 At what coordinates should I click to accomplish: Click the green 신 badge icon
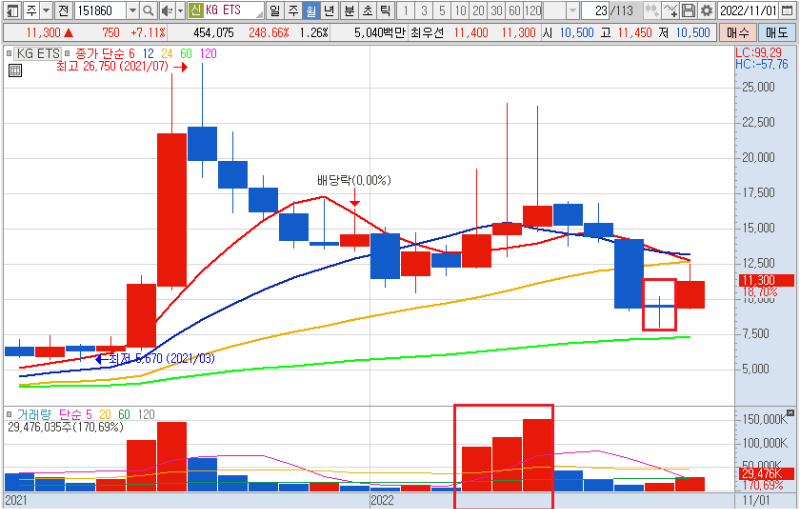pyautogui.click(x=195, y=10)
